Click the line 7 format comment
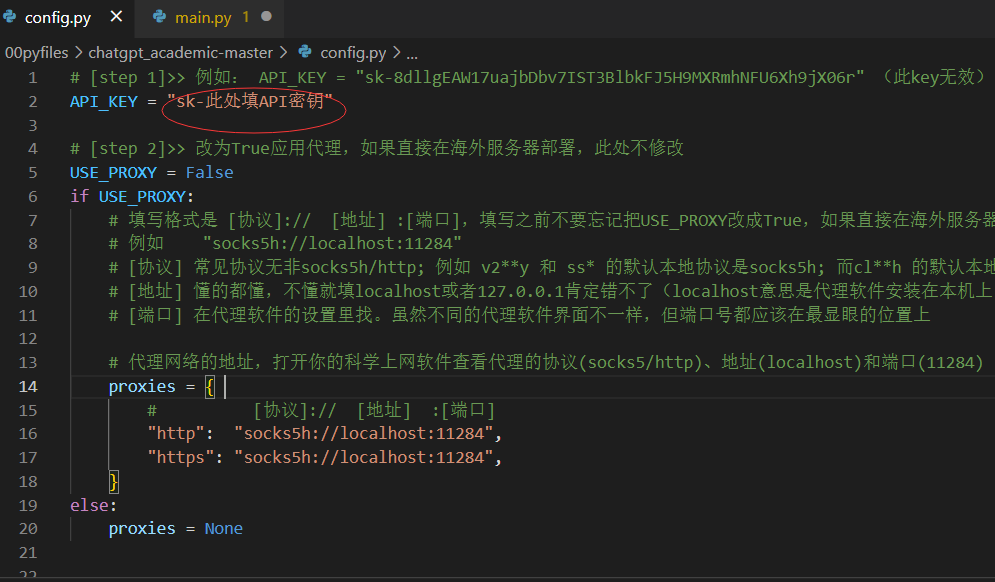This screenshot has height=582, width=995. click(x=551, y=220)
